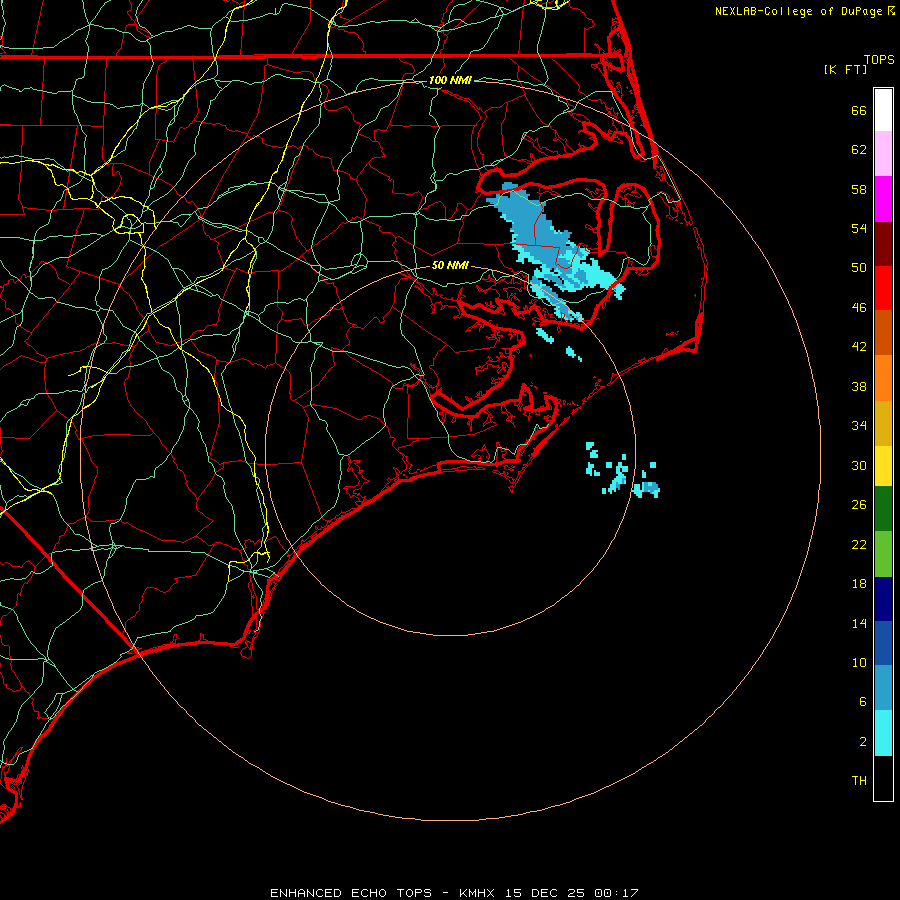Click the legend value 34

pyautogui.click(x=859, y=426)
